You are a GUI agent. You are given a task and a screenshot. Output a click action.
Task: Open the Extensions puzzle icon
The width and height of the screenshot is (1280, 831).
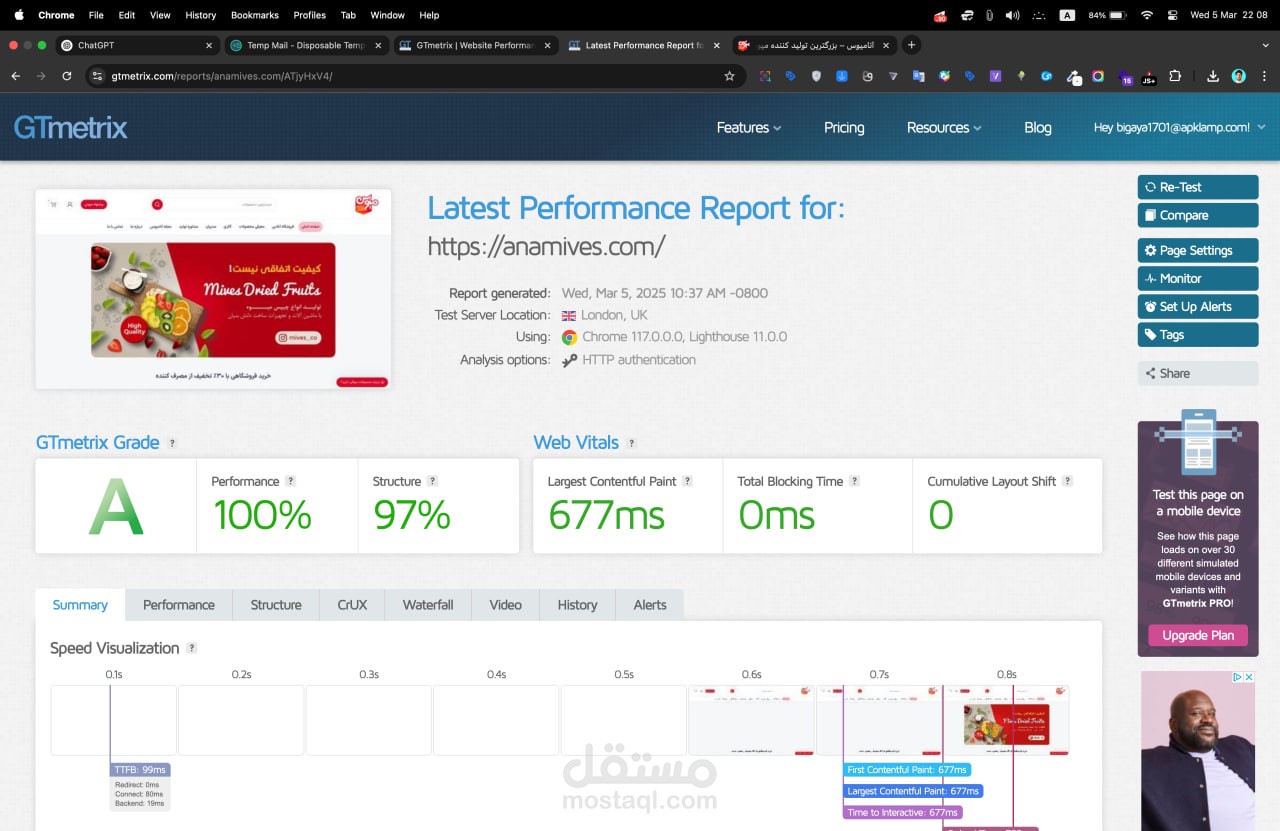1175,76
